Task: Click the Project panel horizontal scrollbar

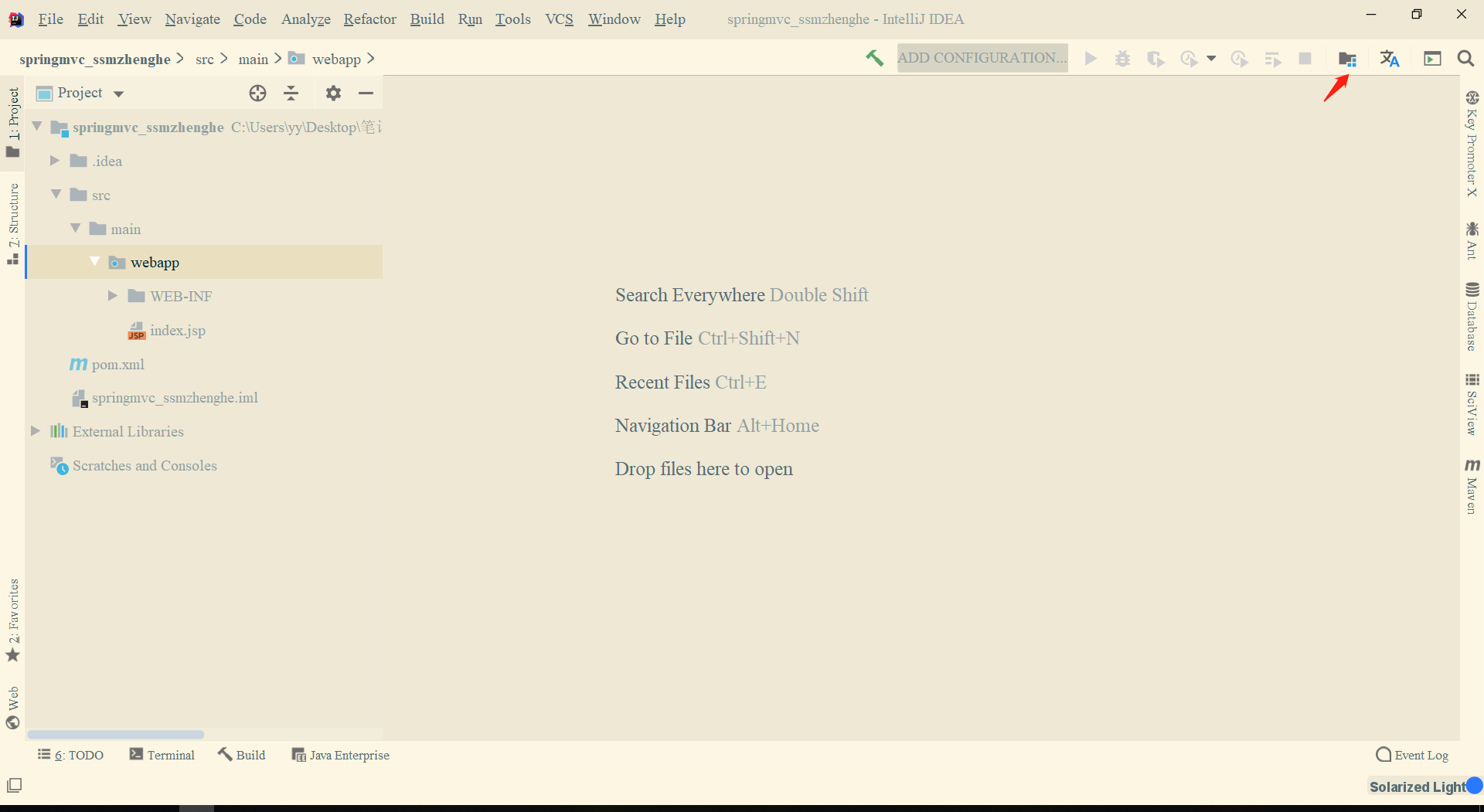Action: tap(116, 735)
